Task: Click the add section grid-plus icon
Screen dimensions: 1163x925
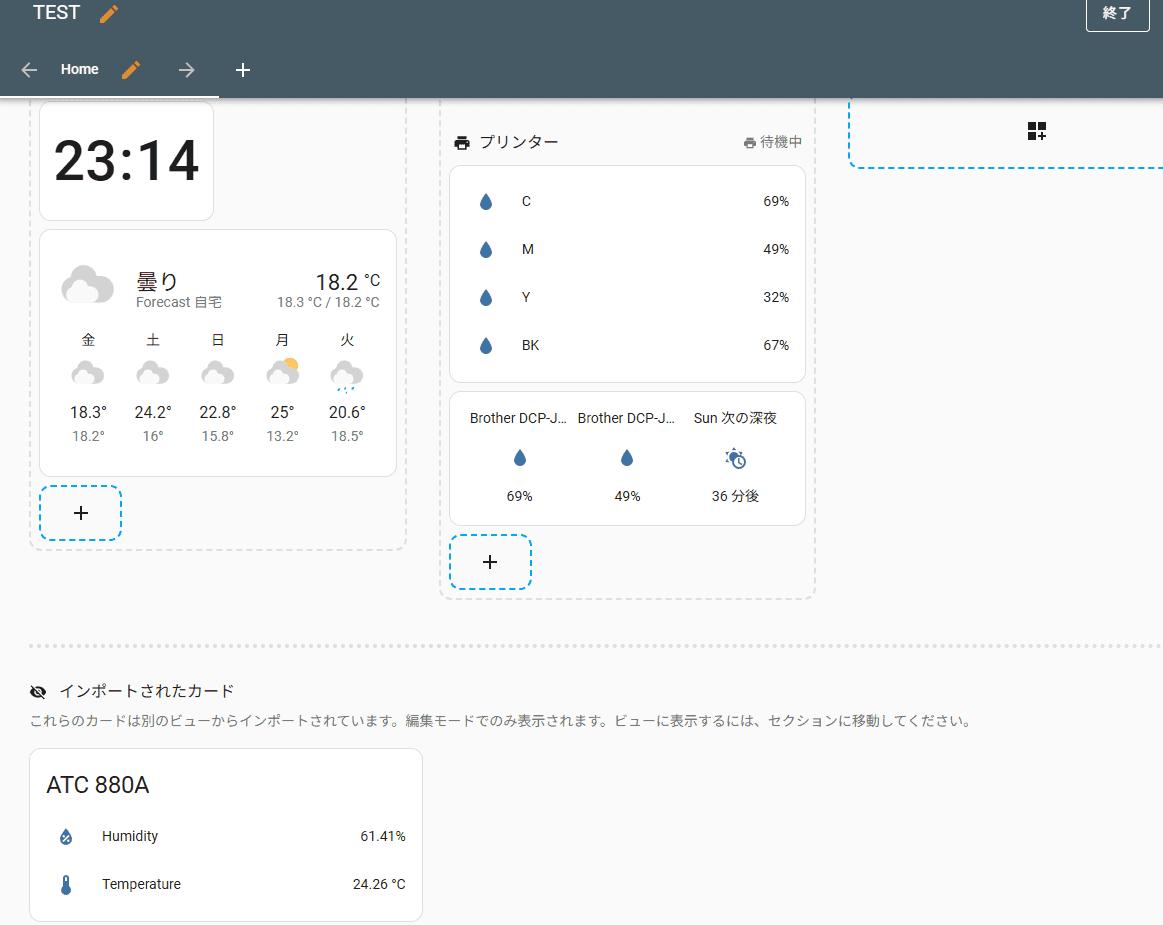Action: (1036, 131)
